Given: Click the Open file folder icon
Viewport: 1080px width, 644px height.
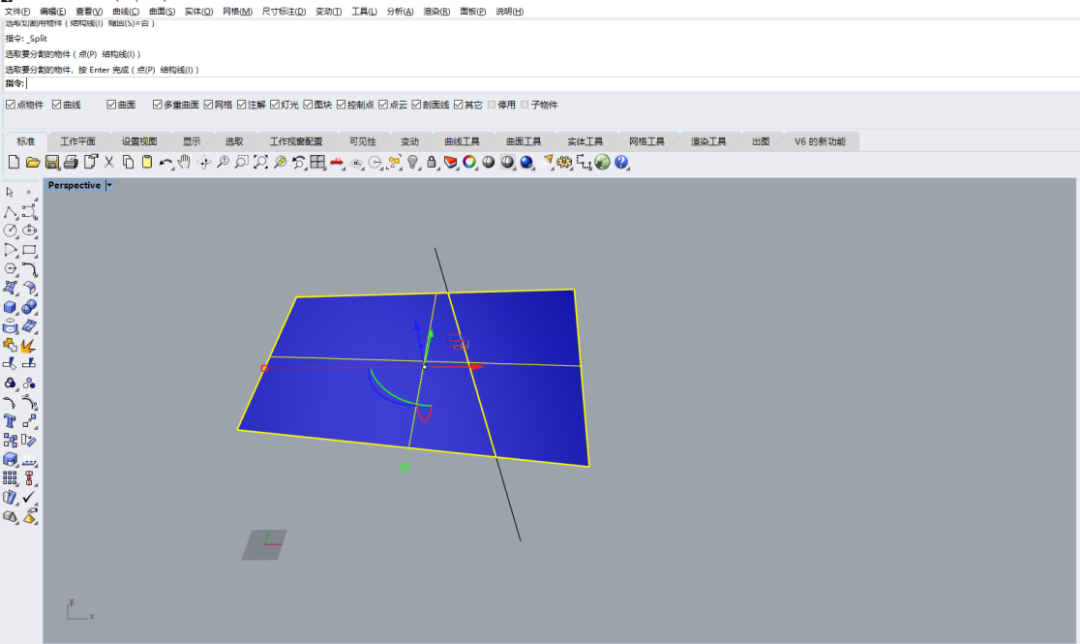Looking at the screenshot, I should (32, 162).
